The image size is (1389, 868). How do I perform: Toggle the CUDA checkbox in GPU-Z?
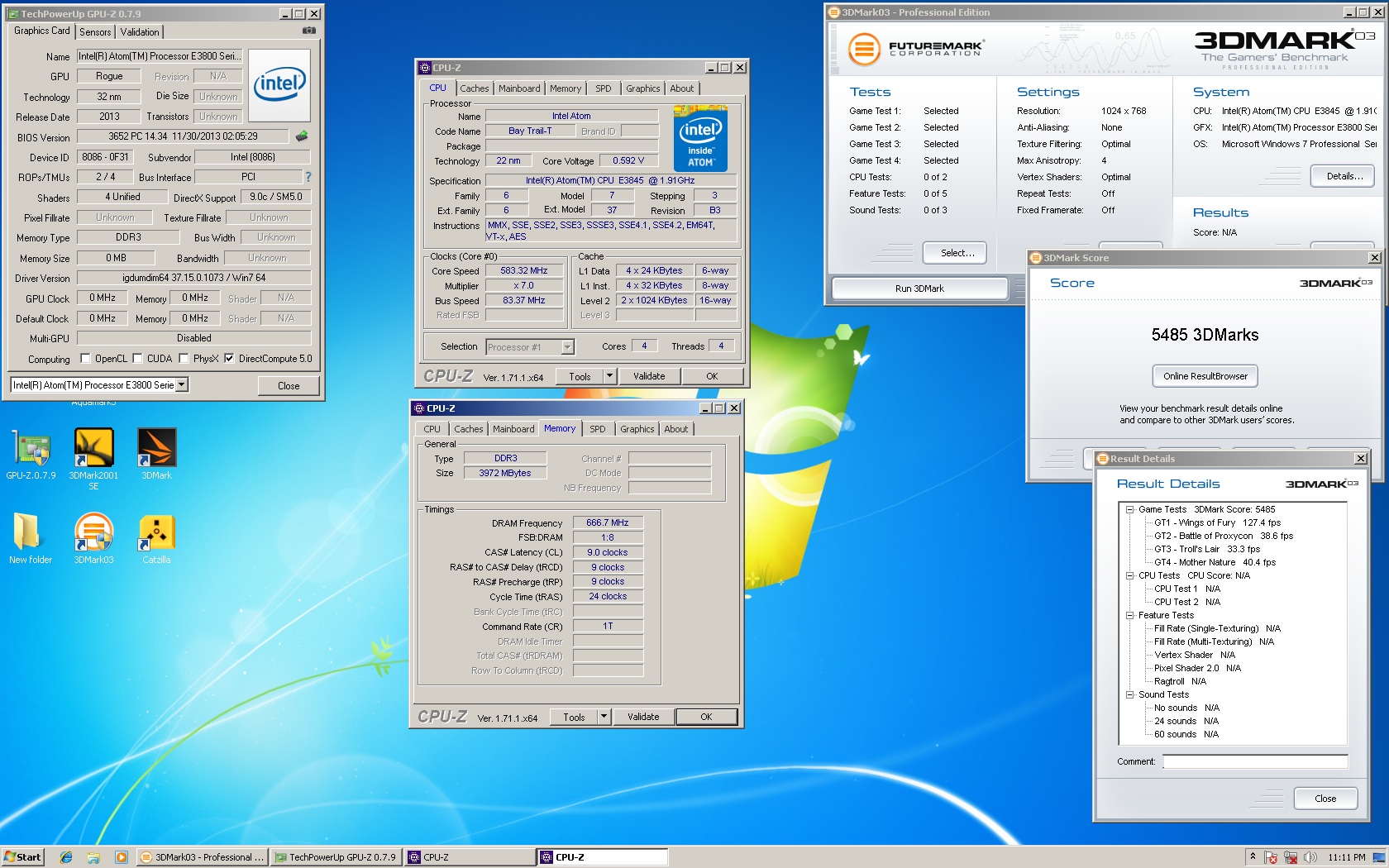(137, 359)
